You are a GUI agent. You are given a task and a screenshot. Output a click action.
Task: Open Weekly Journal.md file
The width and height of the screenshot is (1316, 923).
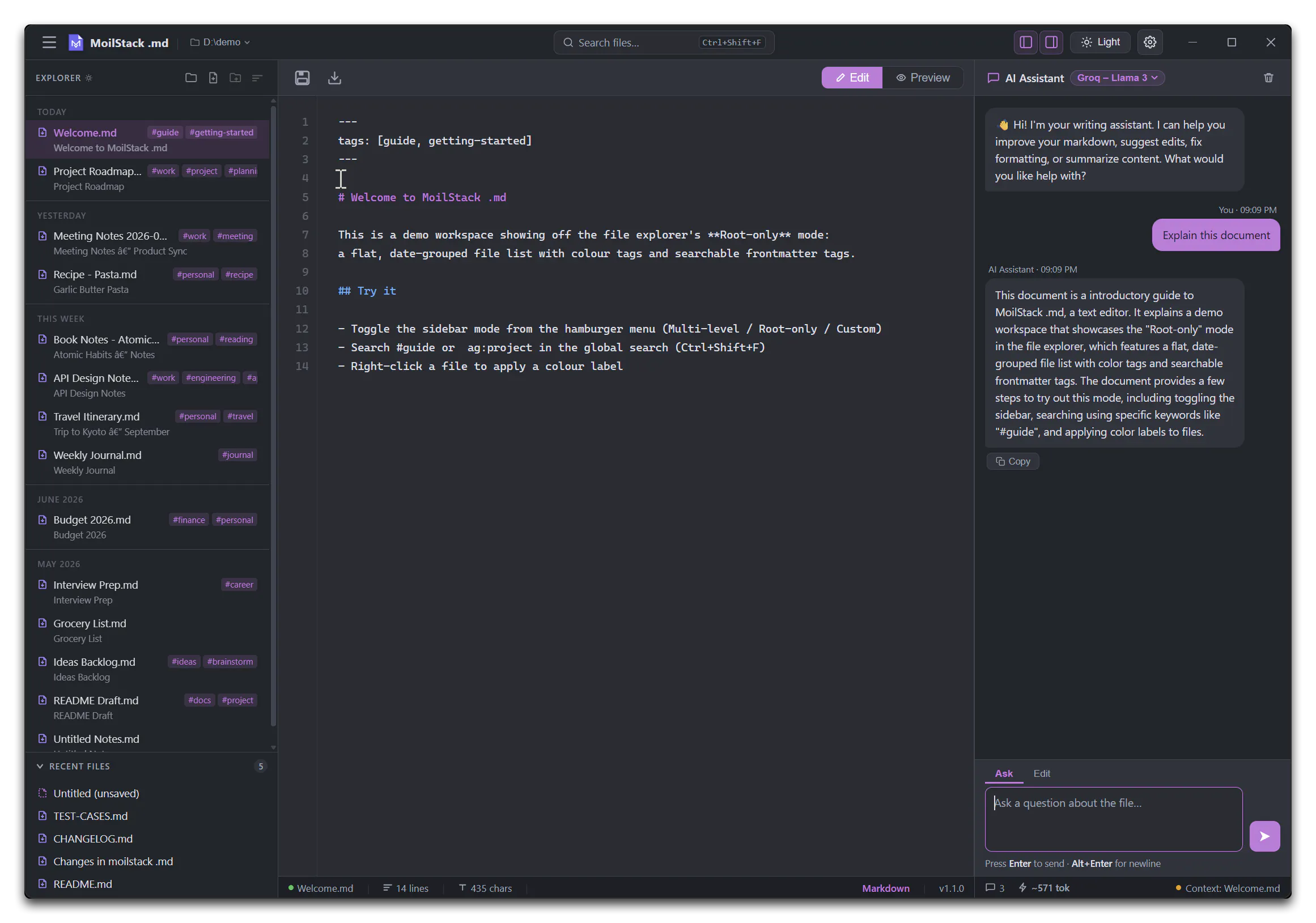click(147, 462)
